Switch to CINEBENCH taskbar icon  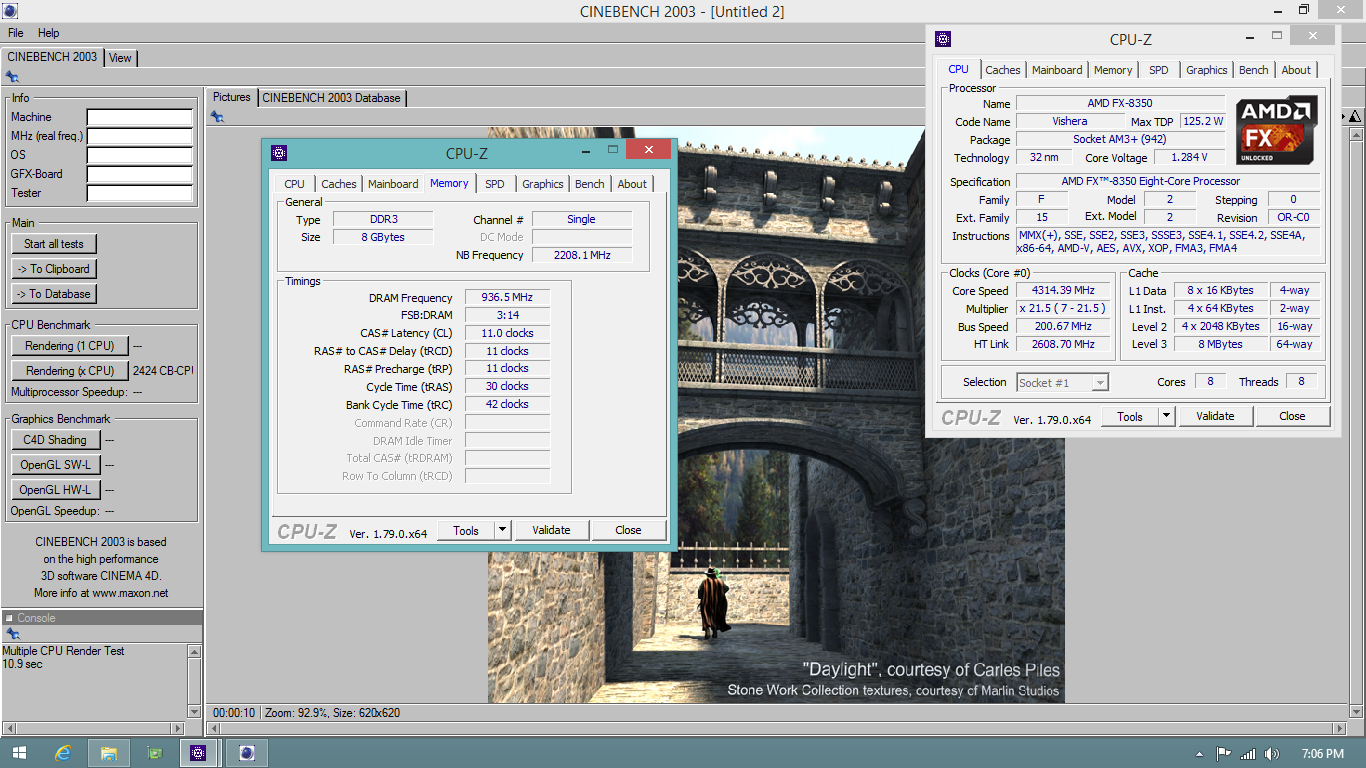pos(247,753)
